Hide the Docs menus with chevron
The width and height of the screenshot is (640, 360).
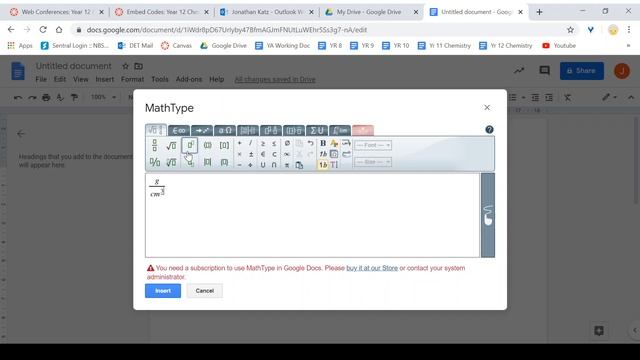[x=631, y=97]
